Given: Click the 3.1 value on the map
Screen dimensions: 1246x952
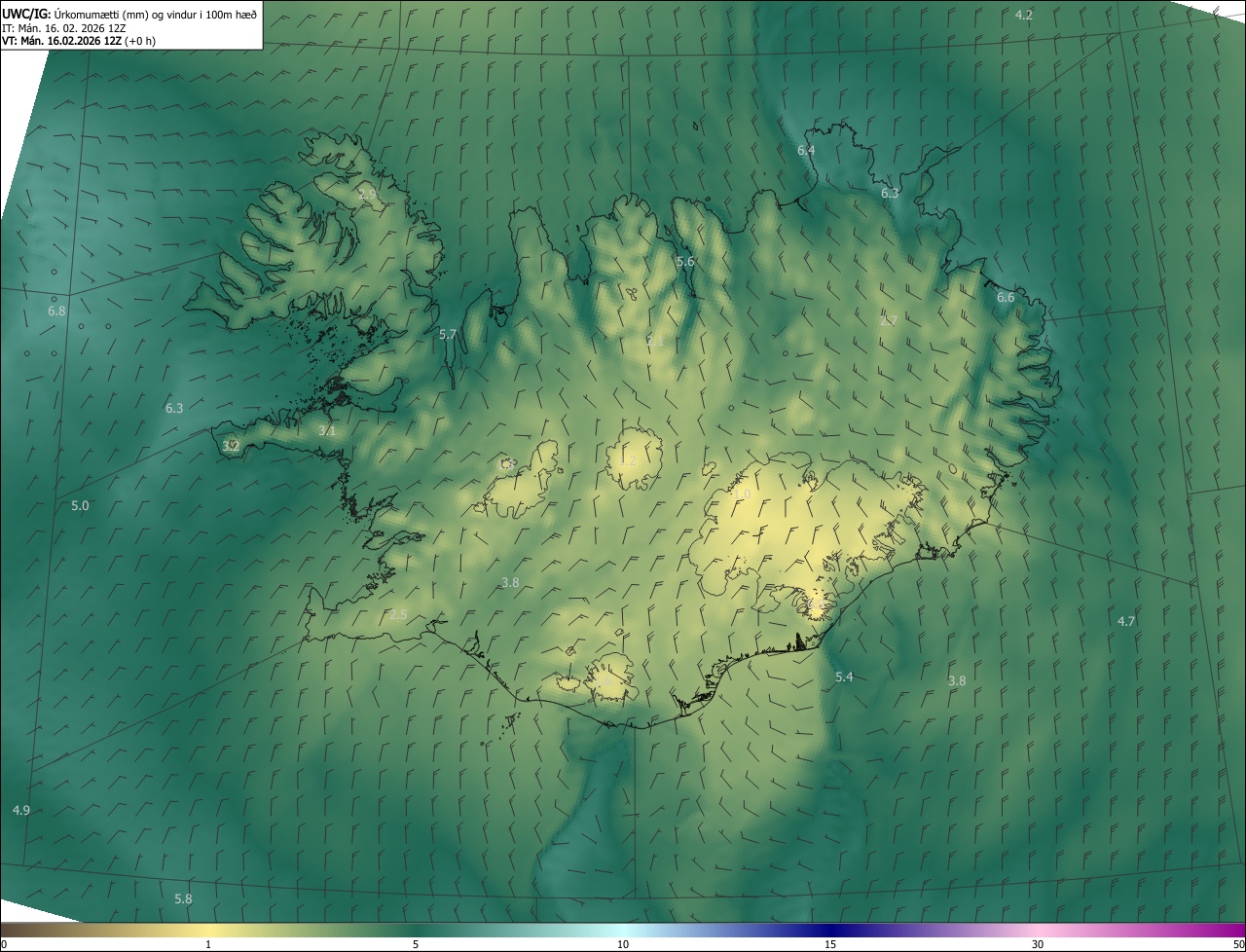Looking at the screenshot, I should [x=327, y=430].
